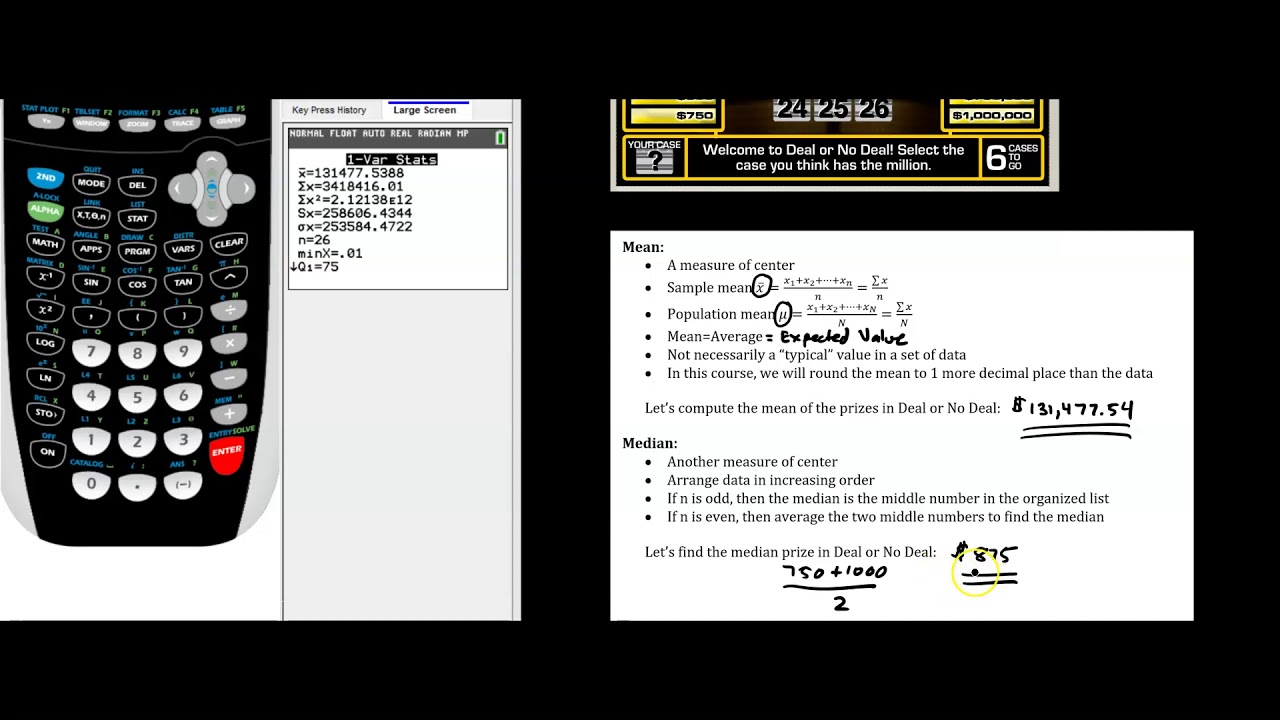Click the CLEAR key
Viewport: 1280px width, 720px height.
click(x=228, y=243)
